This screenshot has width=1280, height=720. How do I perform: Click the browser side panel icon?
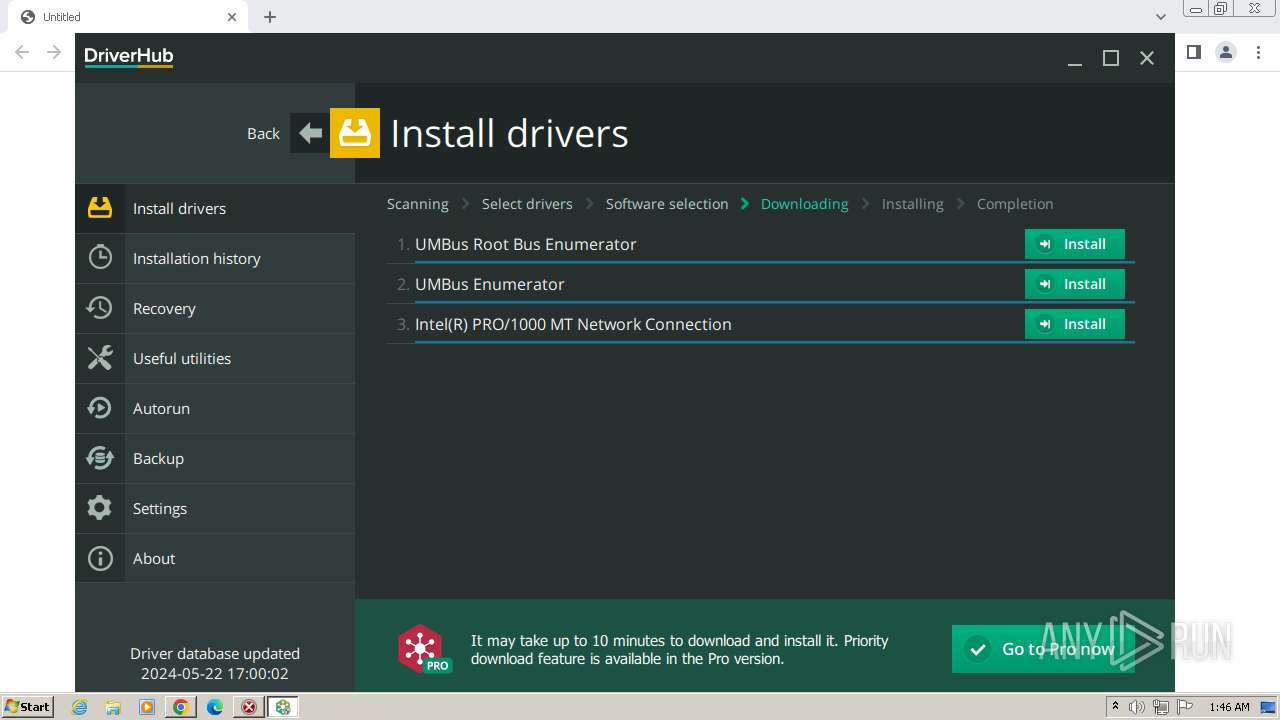click(x=1193, y=52)
